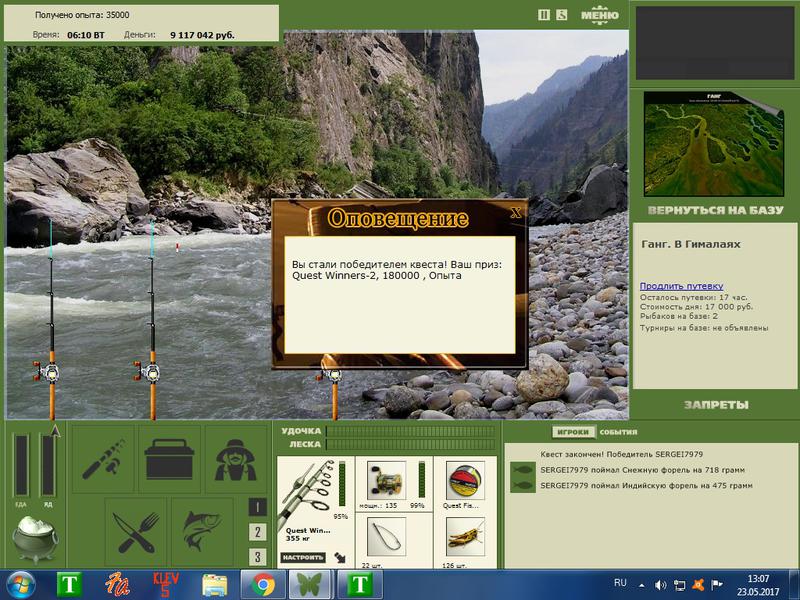Click the quest winner notification message text
800x600 pixels.
pyautogui.click(x=397, y=270)
